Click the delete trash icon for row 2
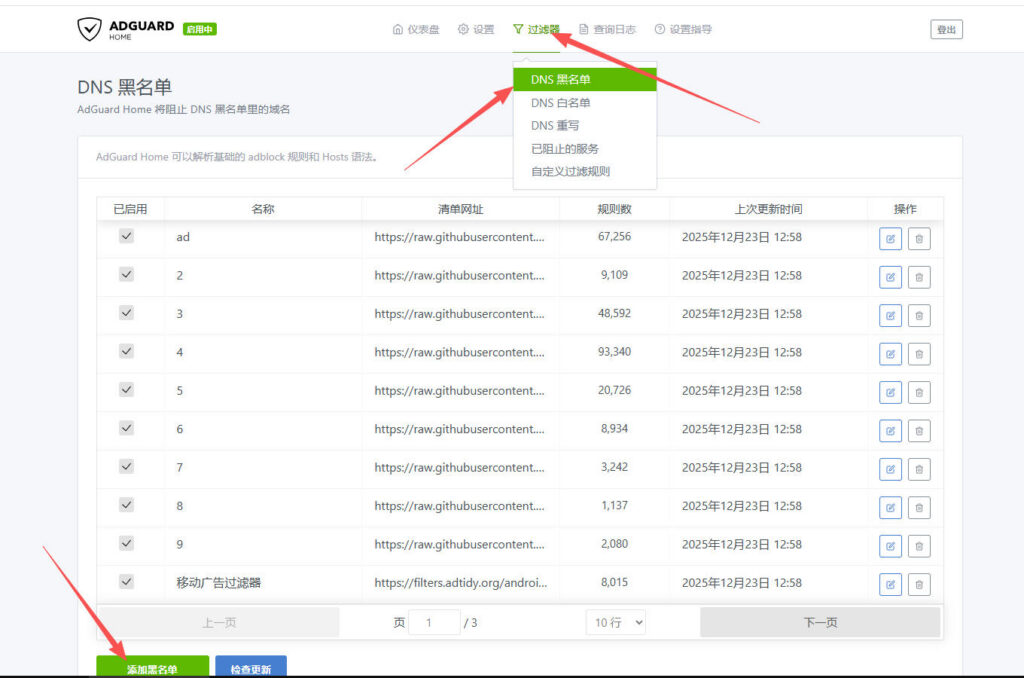 click(919, 277)
